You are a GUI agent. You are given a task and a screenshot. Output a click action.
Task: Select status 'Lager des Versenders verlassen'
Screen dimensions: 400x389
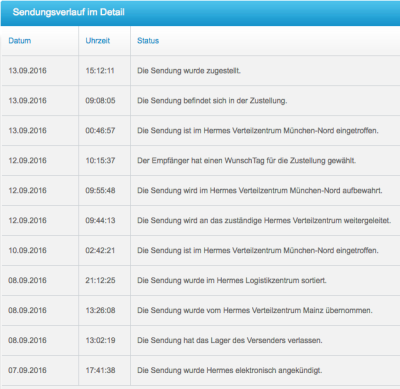(230, 341)
